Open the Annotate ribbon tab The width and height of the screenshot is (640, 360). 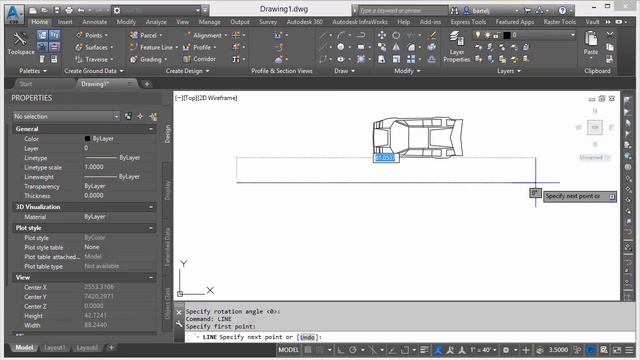[x=95, y=22]
